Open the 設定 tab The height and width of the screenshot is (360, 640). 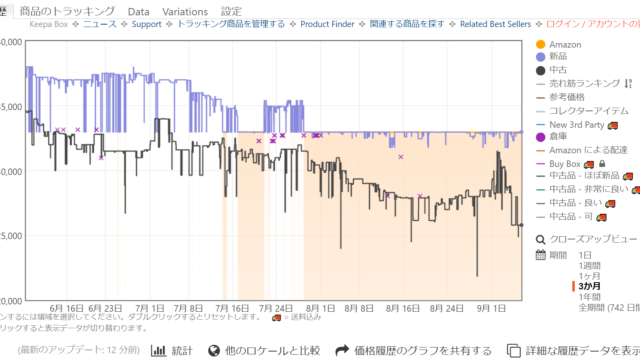point(231,11)
